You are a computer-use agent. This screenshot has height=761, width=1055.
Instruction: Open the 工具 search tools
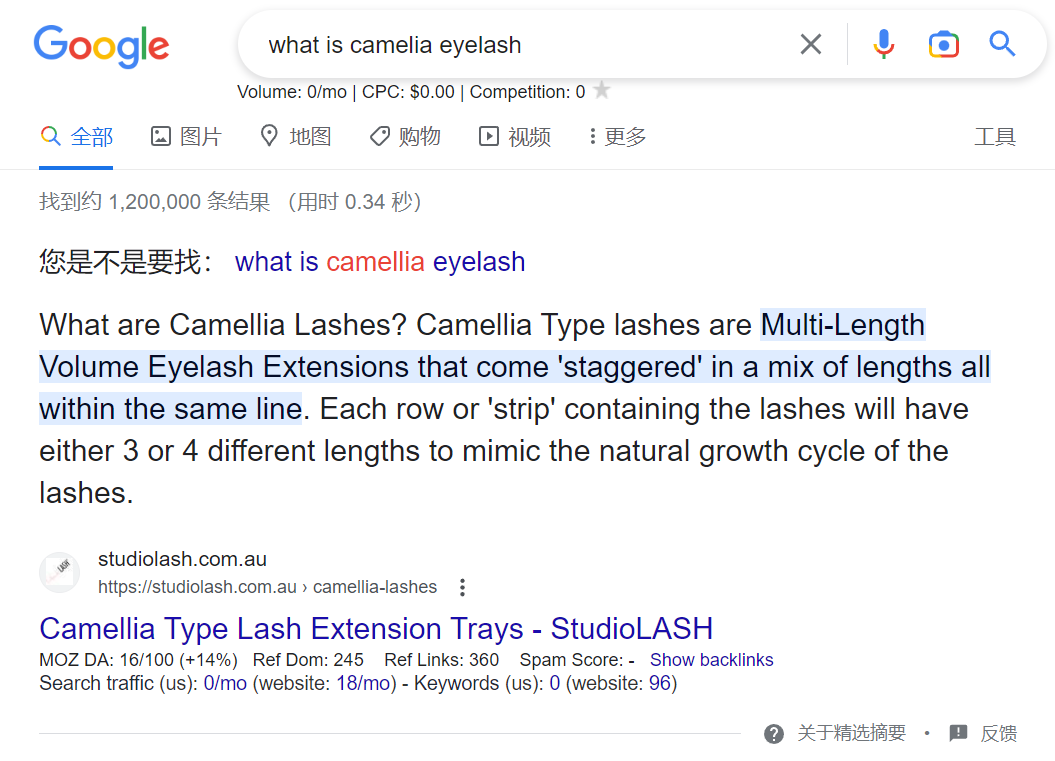(x=994, y=137)
